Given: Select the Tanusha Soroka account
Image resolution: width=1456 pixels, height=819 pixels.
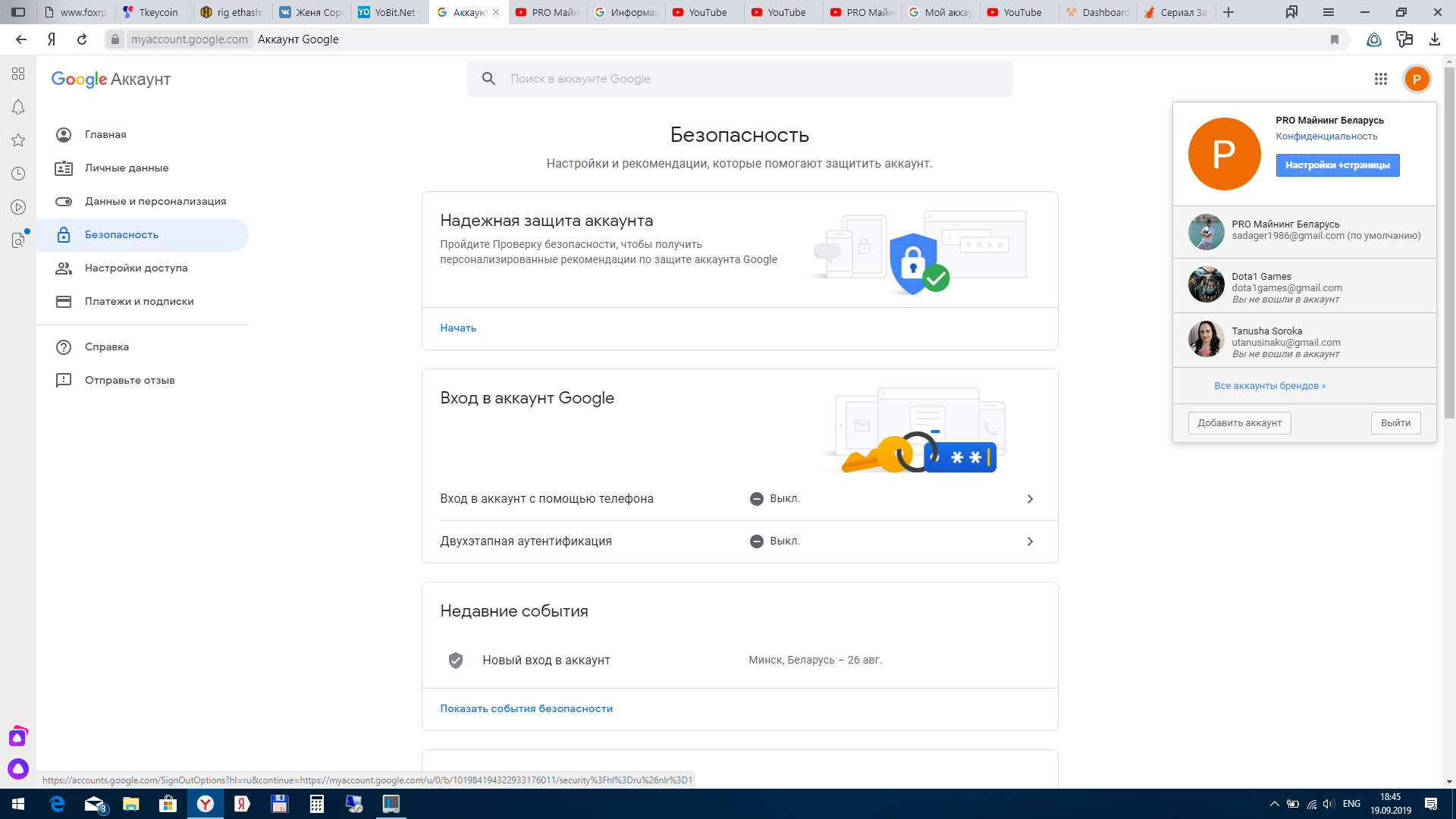Looking at the screenshot, I should pos(1304,340).
